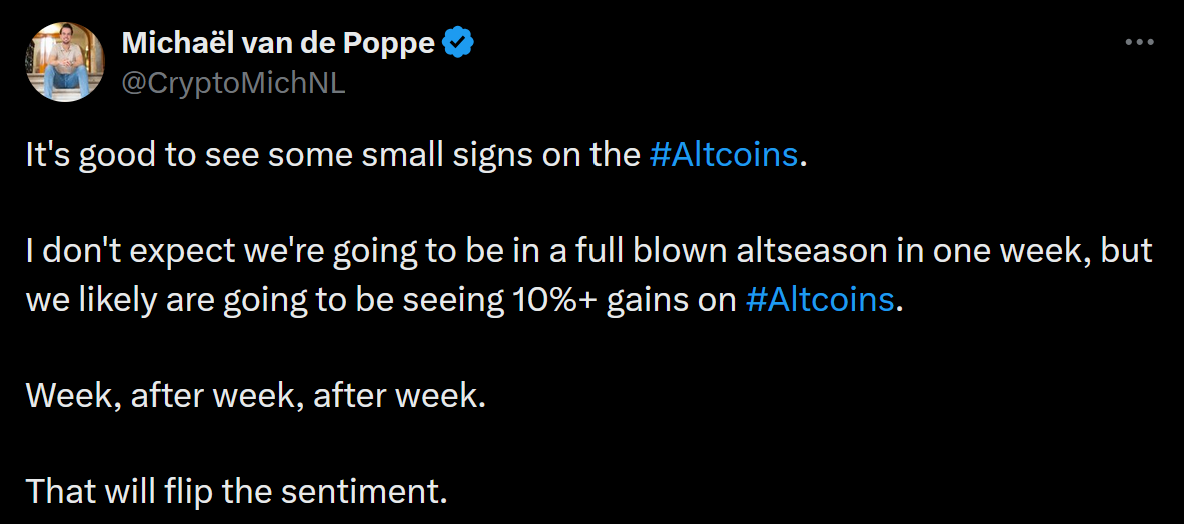This screenshot has width=1184, height=524.
Task: Open the three-dot More options menu
Action: 1139,43
